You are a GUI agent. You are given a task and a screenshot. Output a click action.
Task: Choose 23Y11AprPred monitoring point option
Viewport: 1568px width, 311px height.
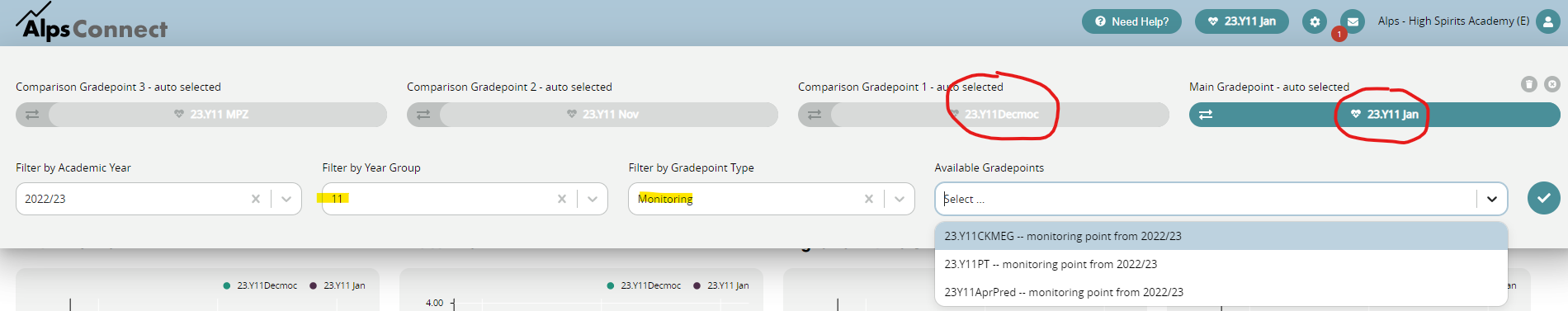[1221, 292]
